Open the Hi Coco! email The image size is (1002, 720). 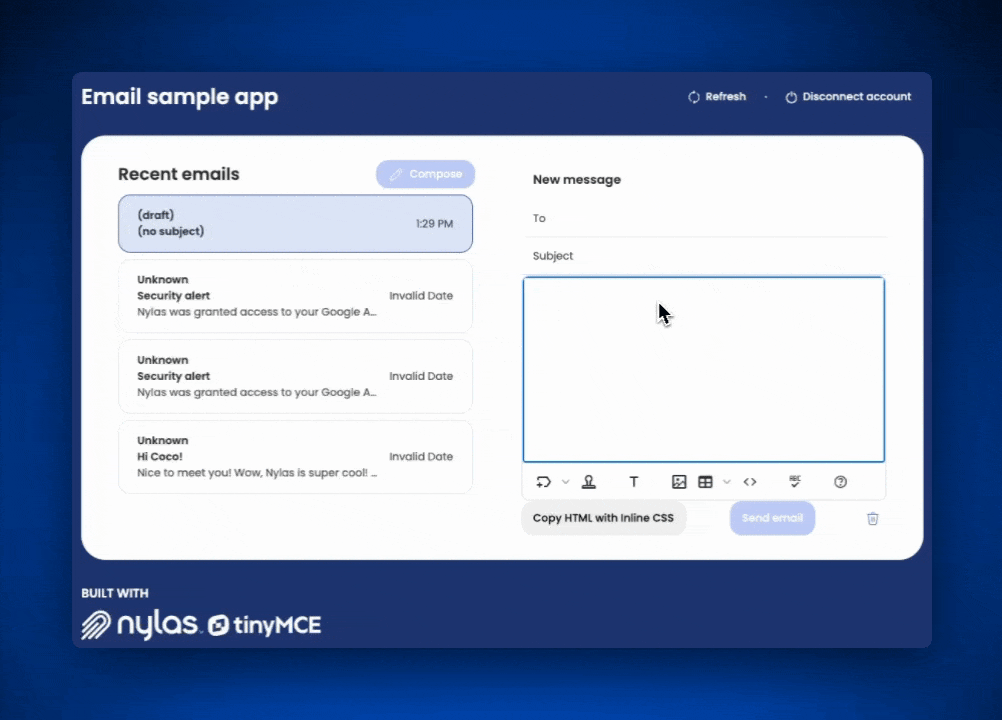(295, 456)
